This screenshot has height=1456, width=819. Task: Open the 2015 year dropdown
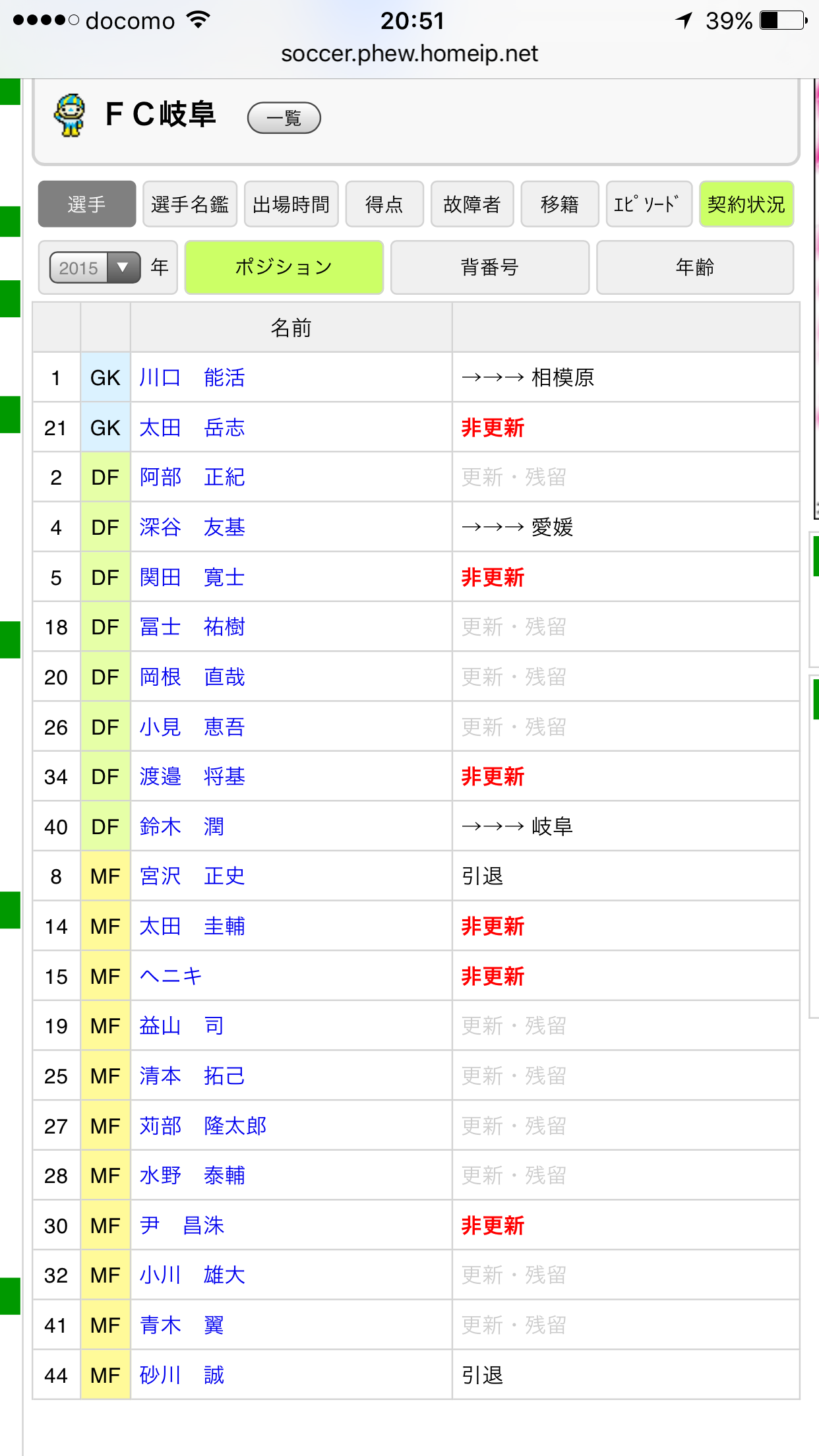[95, 268]
